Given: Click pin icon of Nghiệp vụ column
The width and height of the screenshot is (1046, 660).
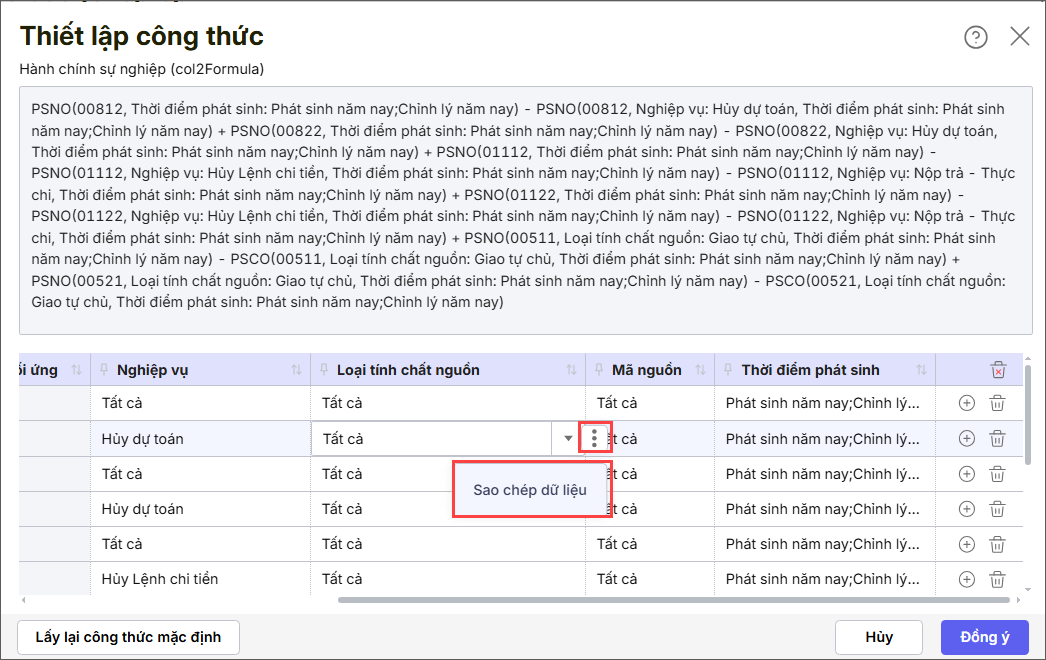Looking at the screenshot, I should tap(103, 370).
